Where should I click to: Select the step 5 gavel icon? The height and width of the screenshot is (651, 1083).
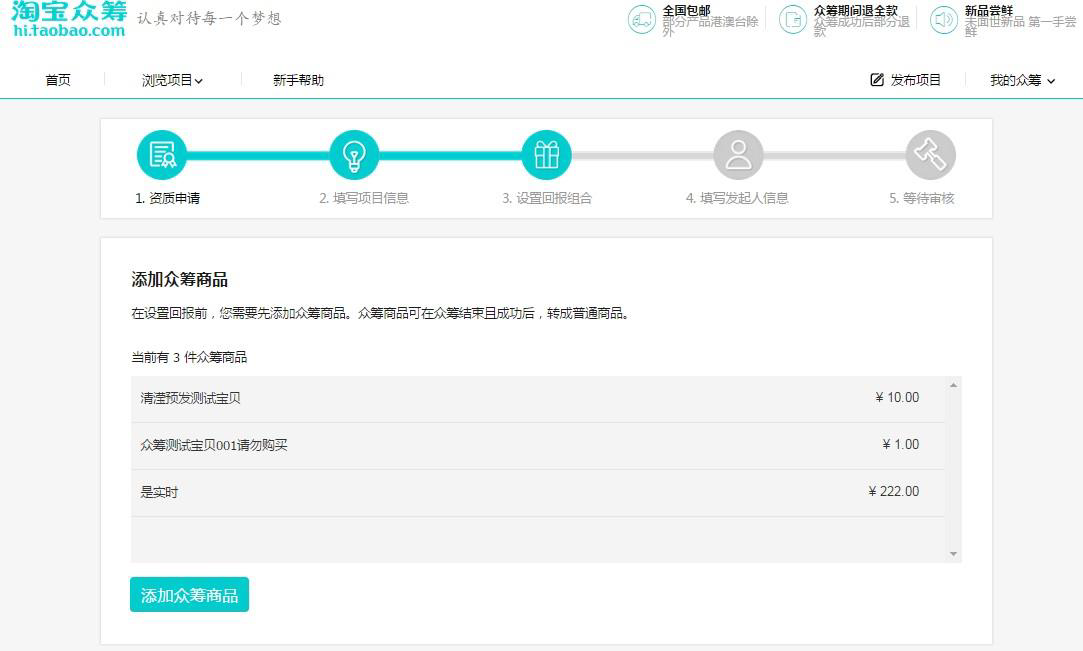pyautogui.click(x=930, y=155)
